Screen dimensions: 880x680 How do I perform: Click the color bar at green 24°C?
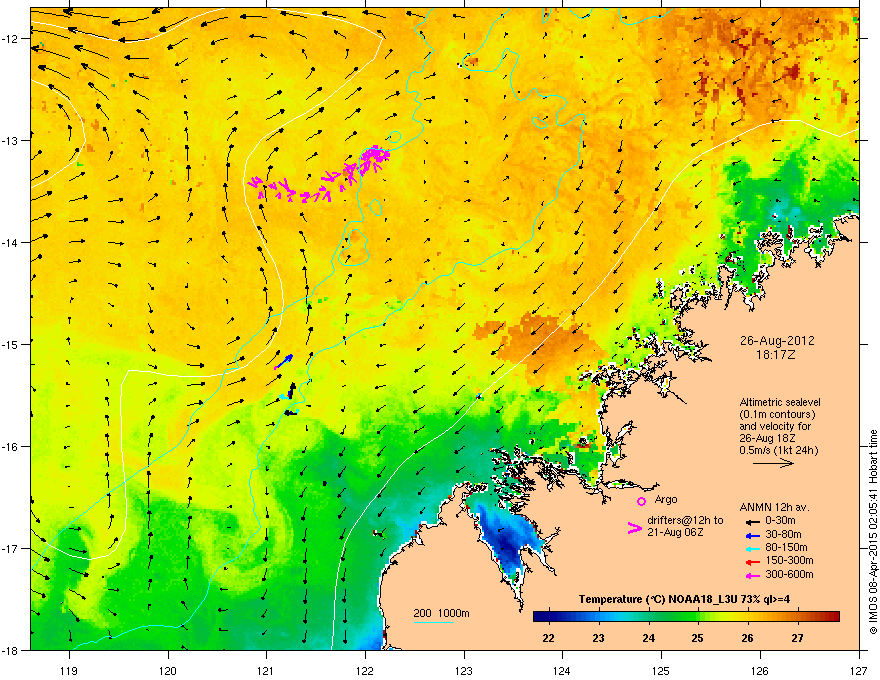click(x=649, y=616)
